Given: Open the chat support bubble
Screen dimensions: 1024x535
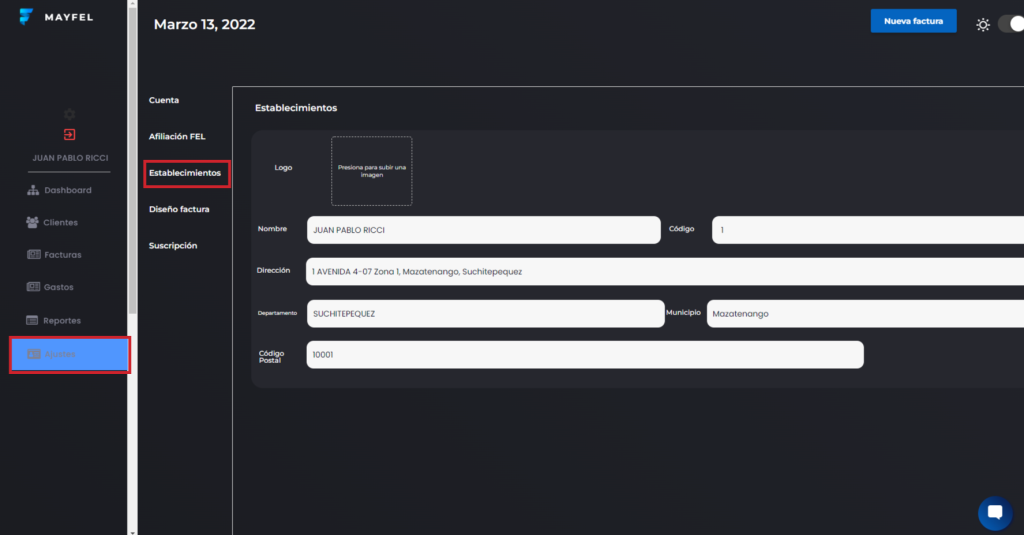Looking at the screenshot, I should tap(994, 512).
